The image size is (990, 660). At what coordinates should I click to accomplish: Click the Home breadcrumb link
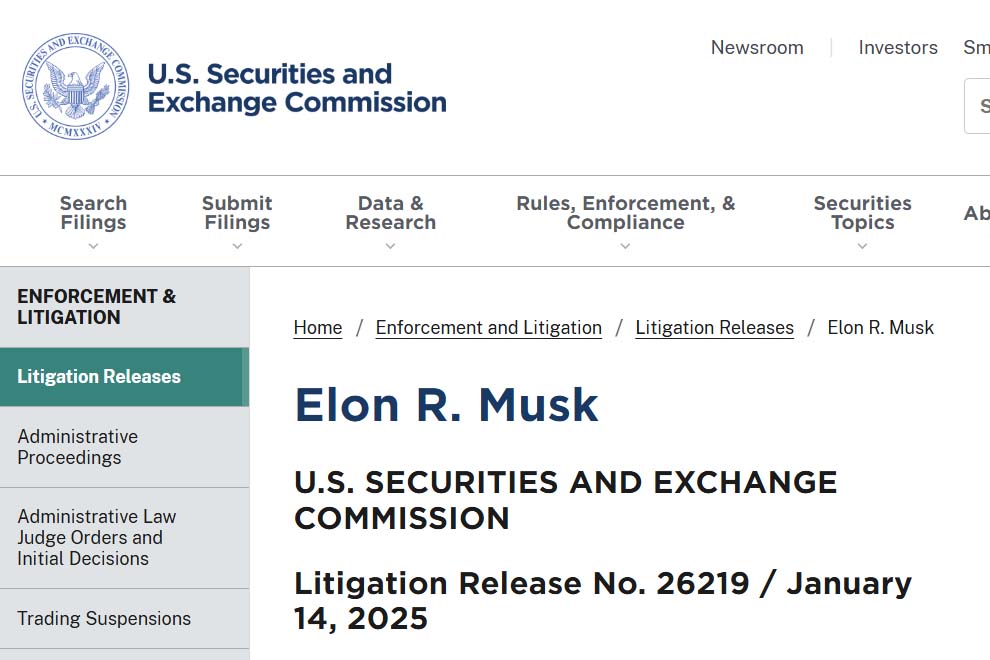(x=318, y=328)
